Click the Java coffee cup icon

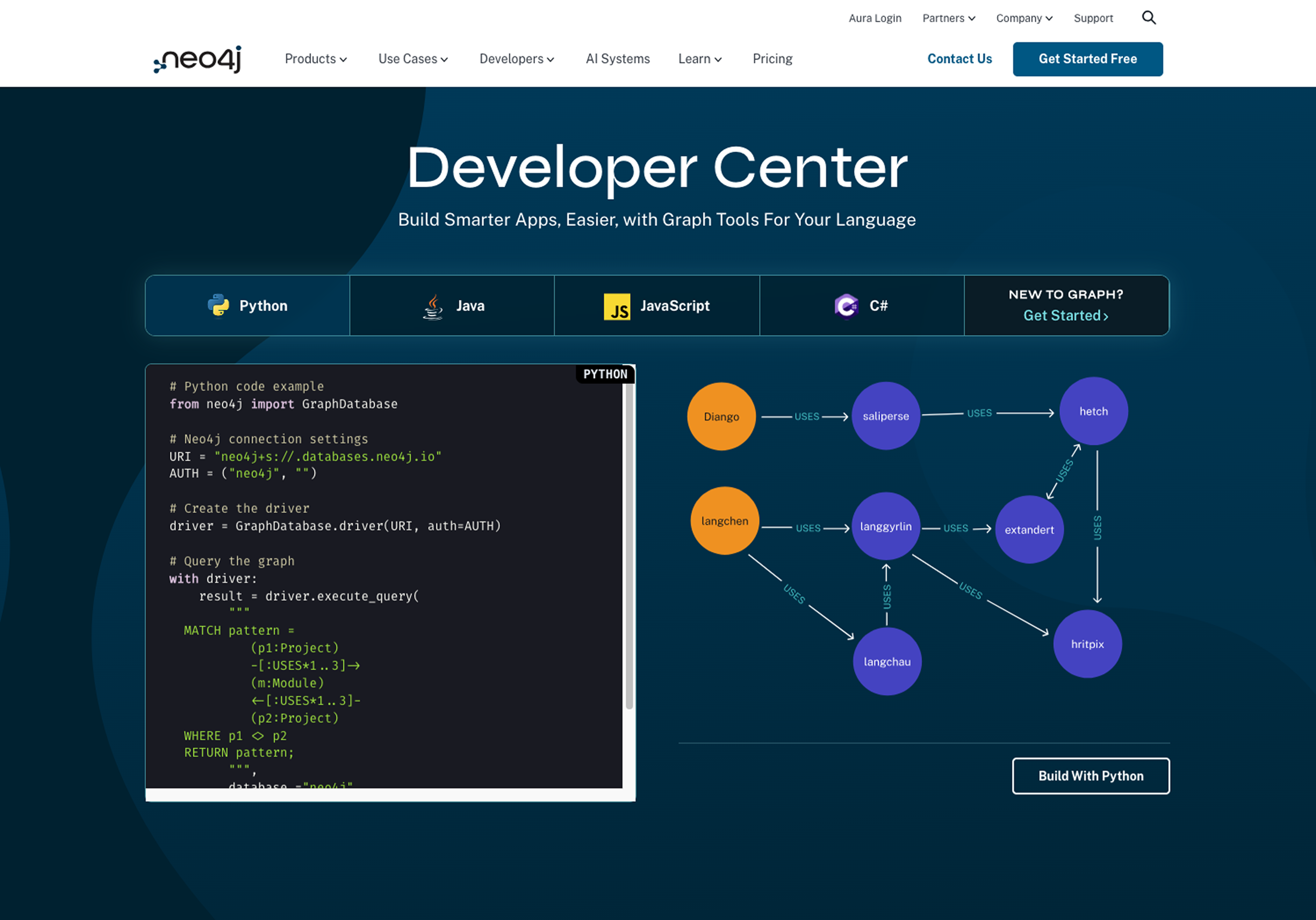coord(433,306)
